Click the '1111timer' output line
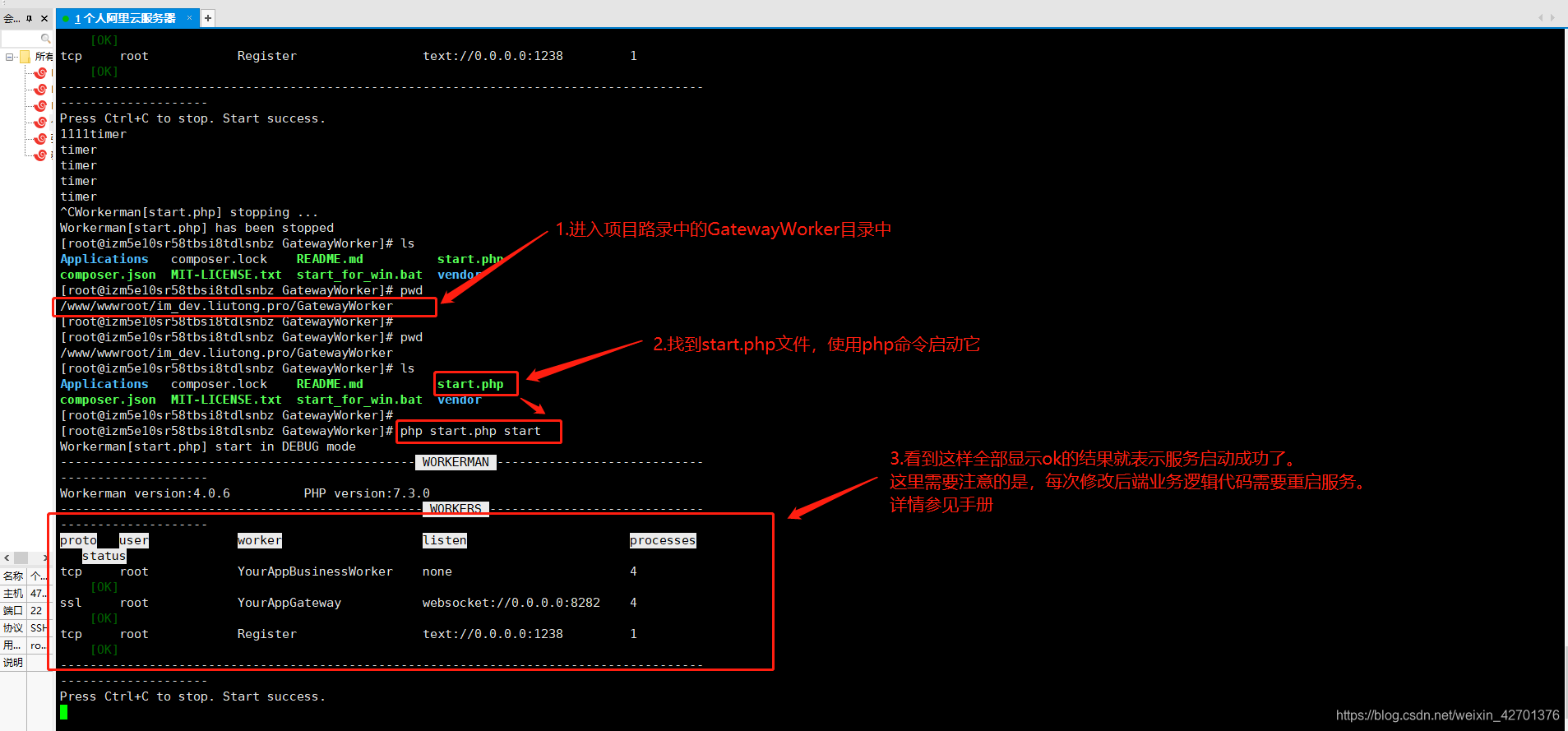Image resolution: width=1568 pixels, height=731 pixels. coord(93,134)
